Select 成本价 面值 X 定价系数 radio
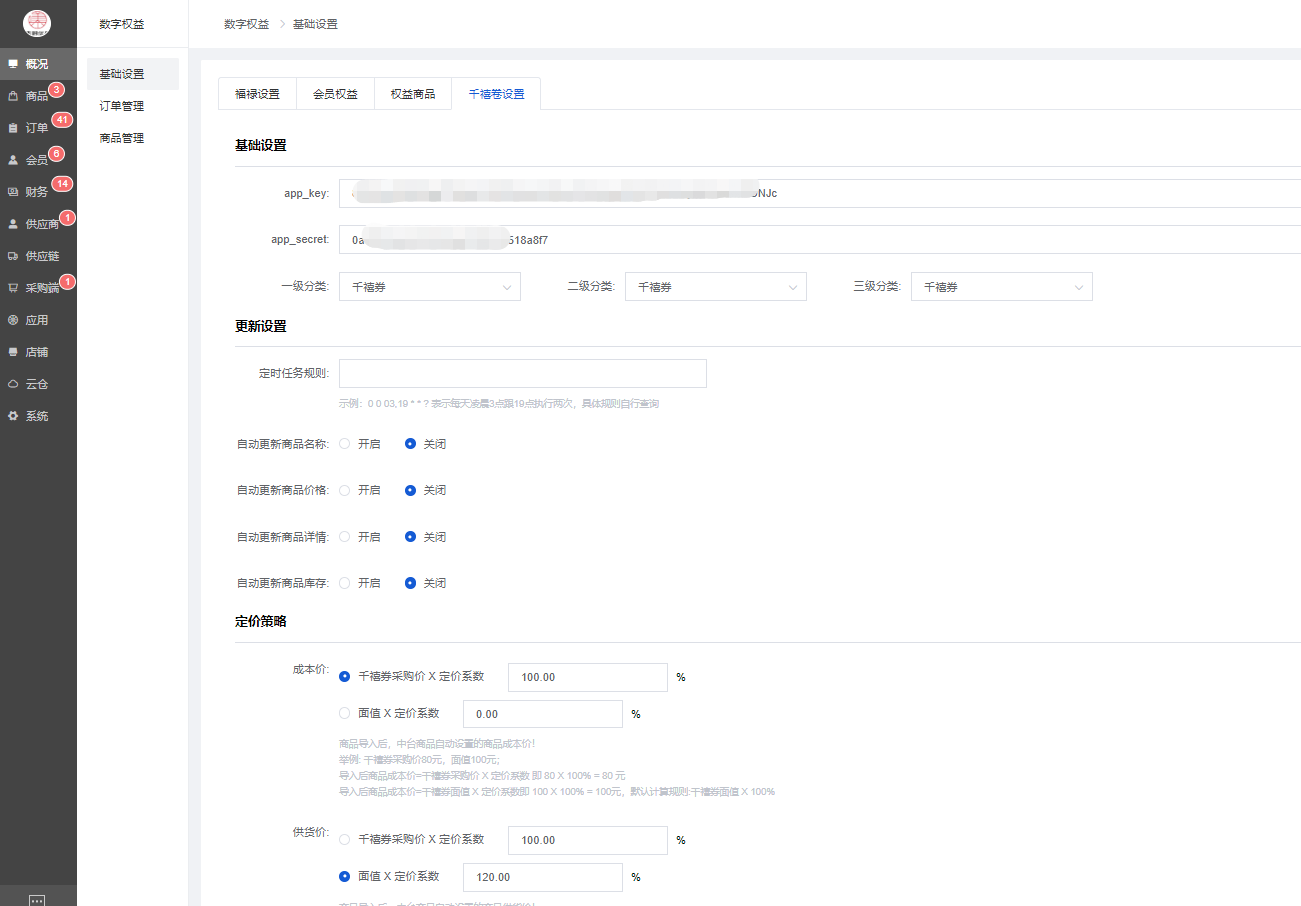 click(x=345, y=713)
